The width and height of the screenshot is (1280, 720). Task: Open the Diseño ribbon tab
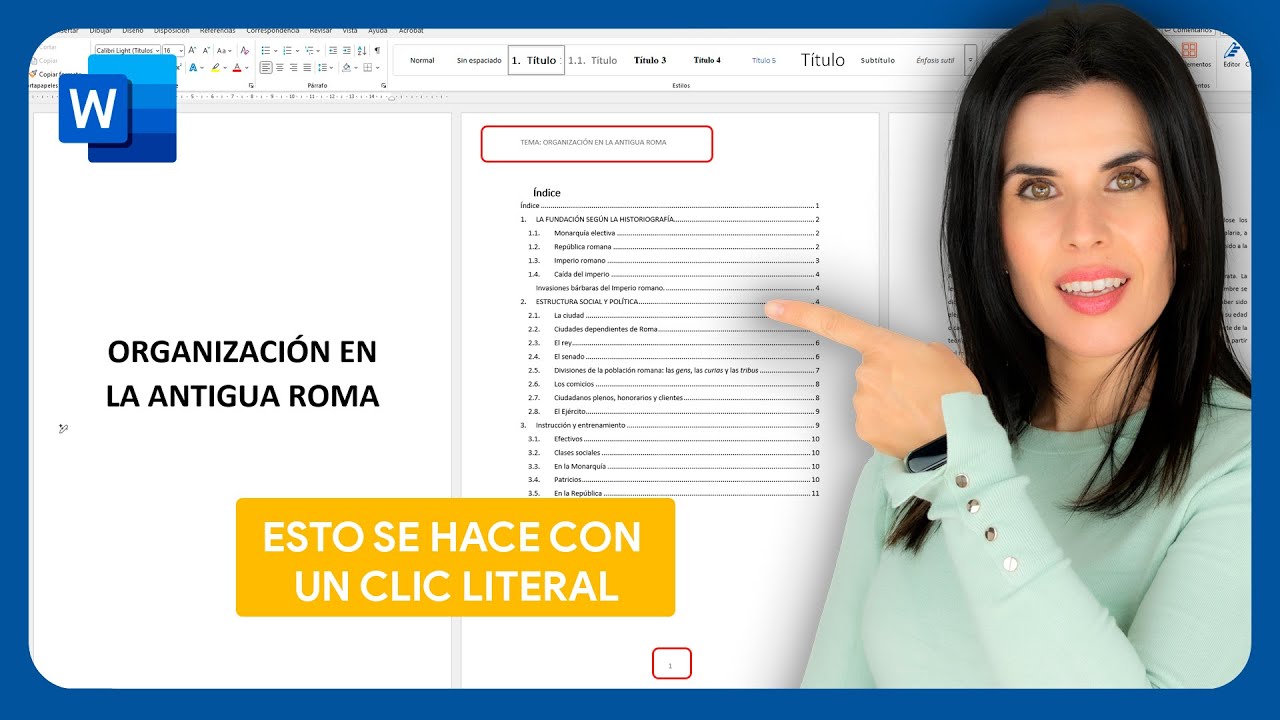coord(133,31)
